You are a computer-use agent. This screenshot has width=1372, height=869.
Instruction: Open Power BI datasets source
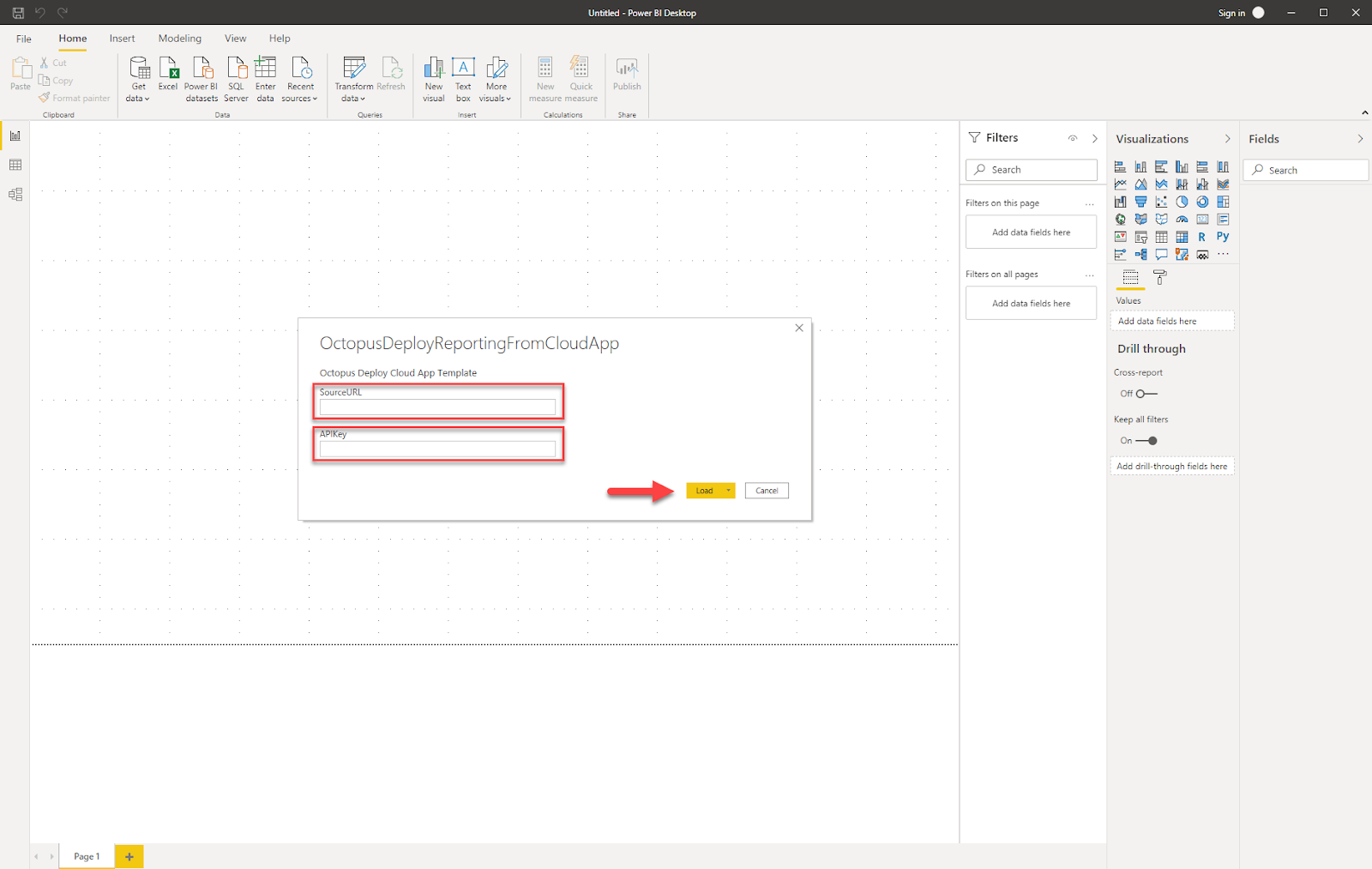[202, 80]
